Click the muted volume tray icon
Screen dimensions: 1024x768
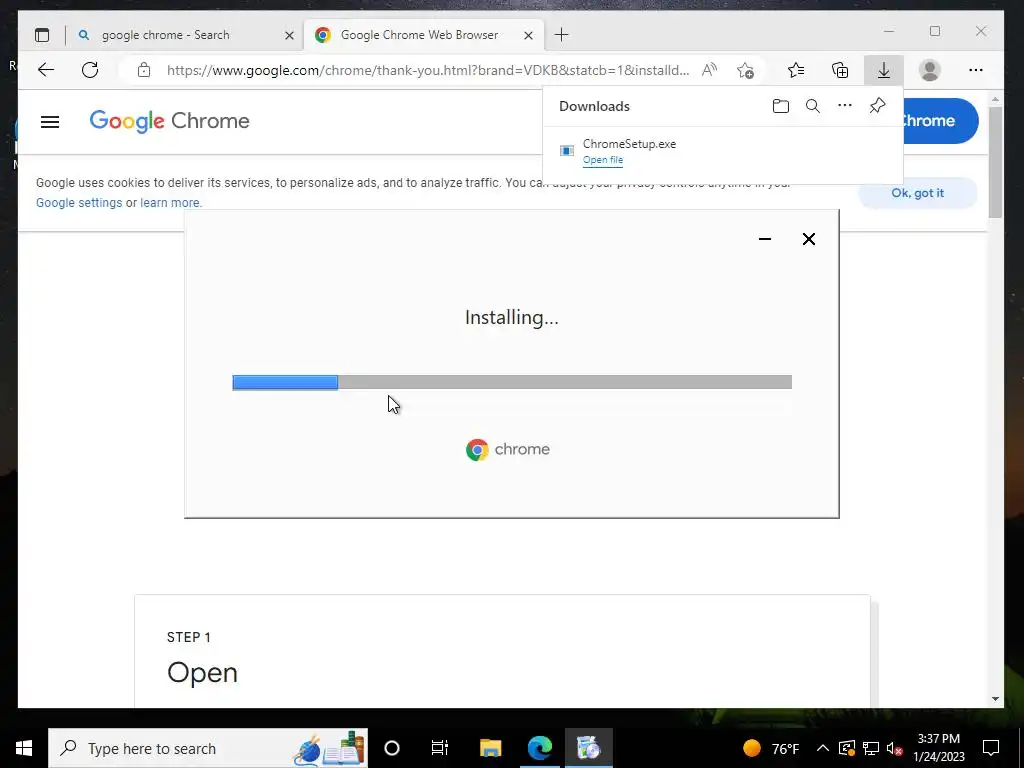tap(895, 748)
